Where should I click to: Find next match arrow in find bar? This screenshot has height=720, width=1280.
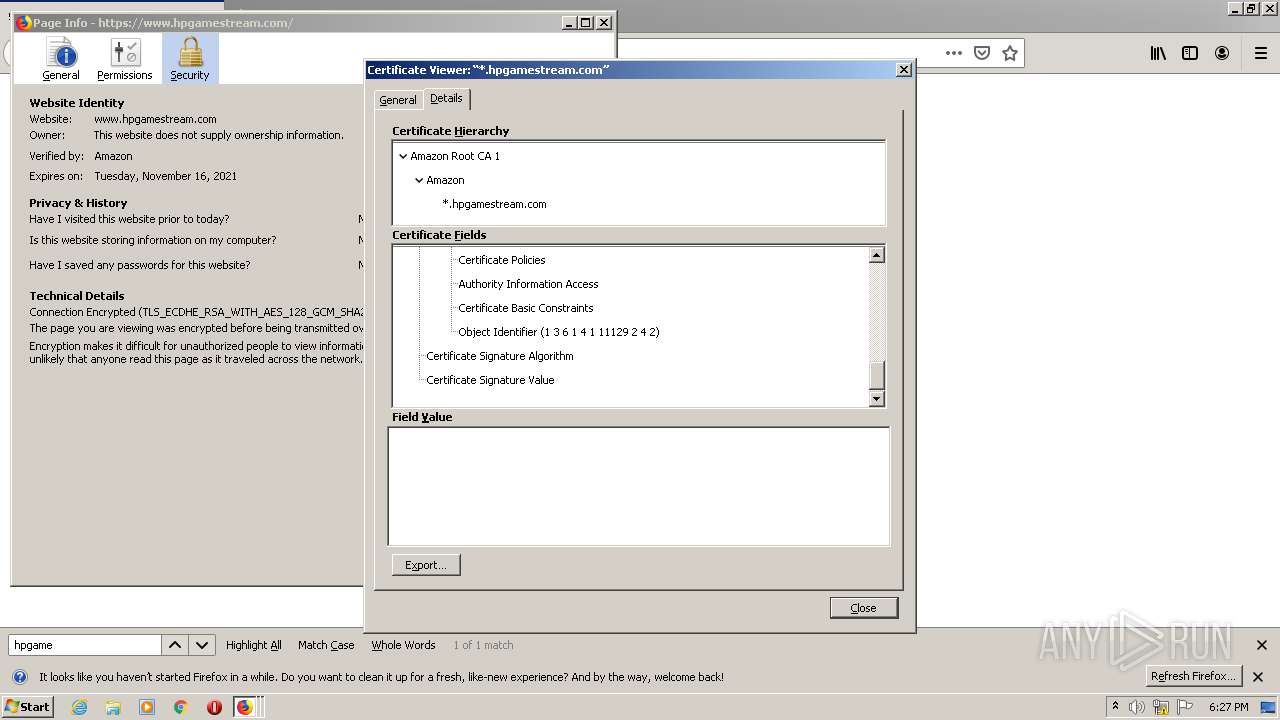(202, 645)
